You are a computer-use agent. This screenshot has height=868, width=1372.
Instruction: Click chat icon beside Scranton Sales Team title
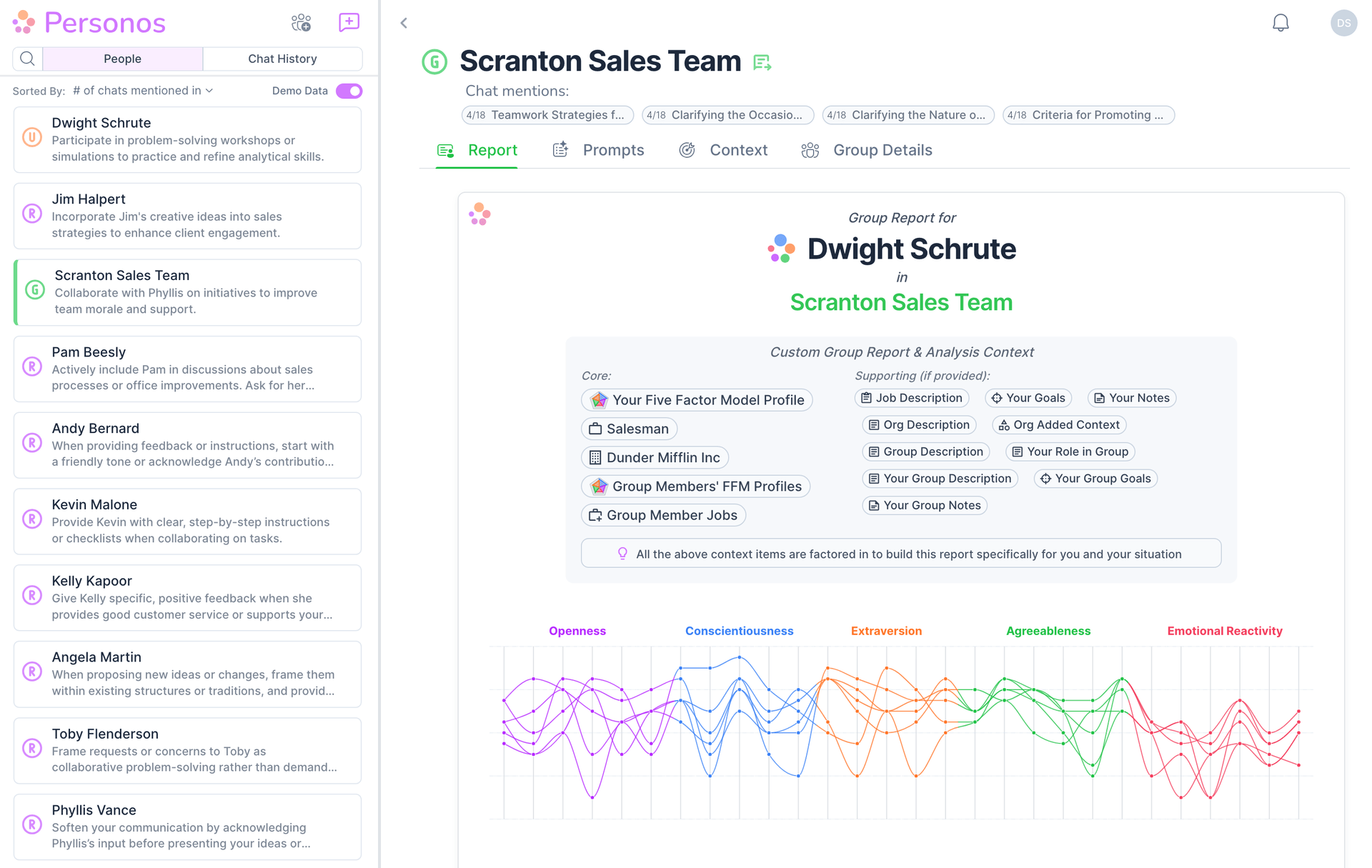tap(762, 63)
